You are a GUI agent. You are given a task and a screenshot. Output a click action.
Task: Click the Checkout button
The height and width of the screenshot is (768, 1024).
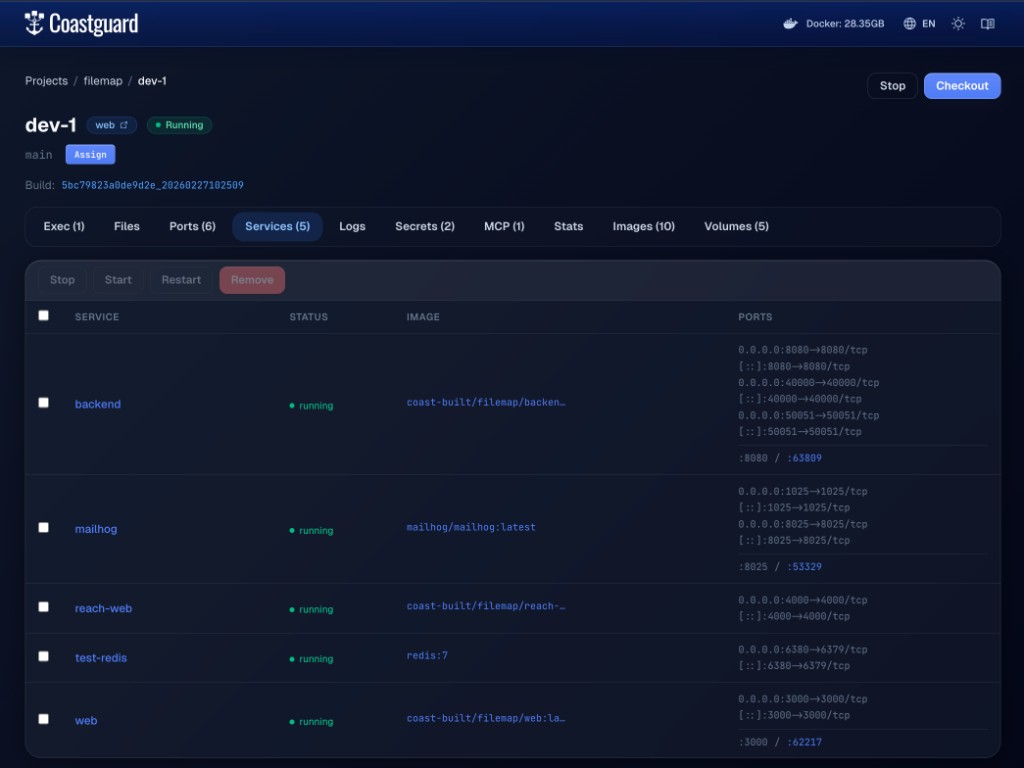[x=962, y=86]
